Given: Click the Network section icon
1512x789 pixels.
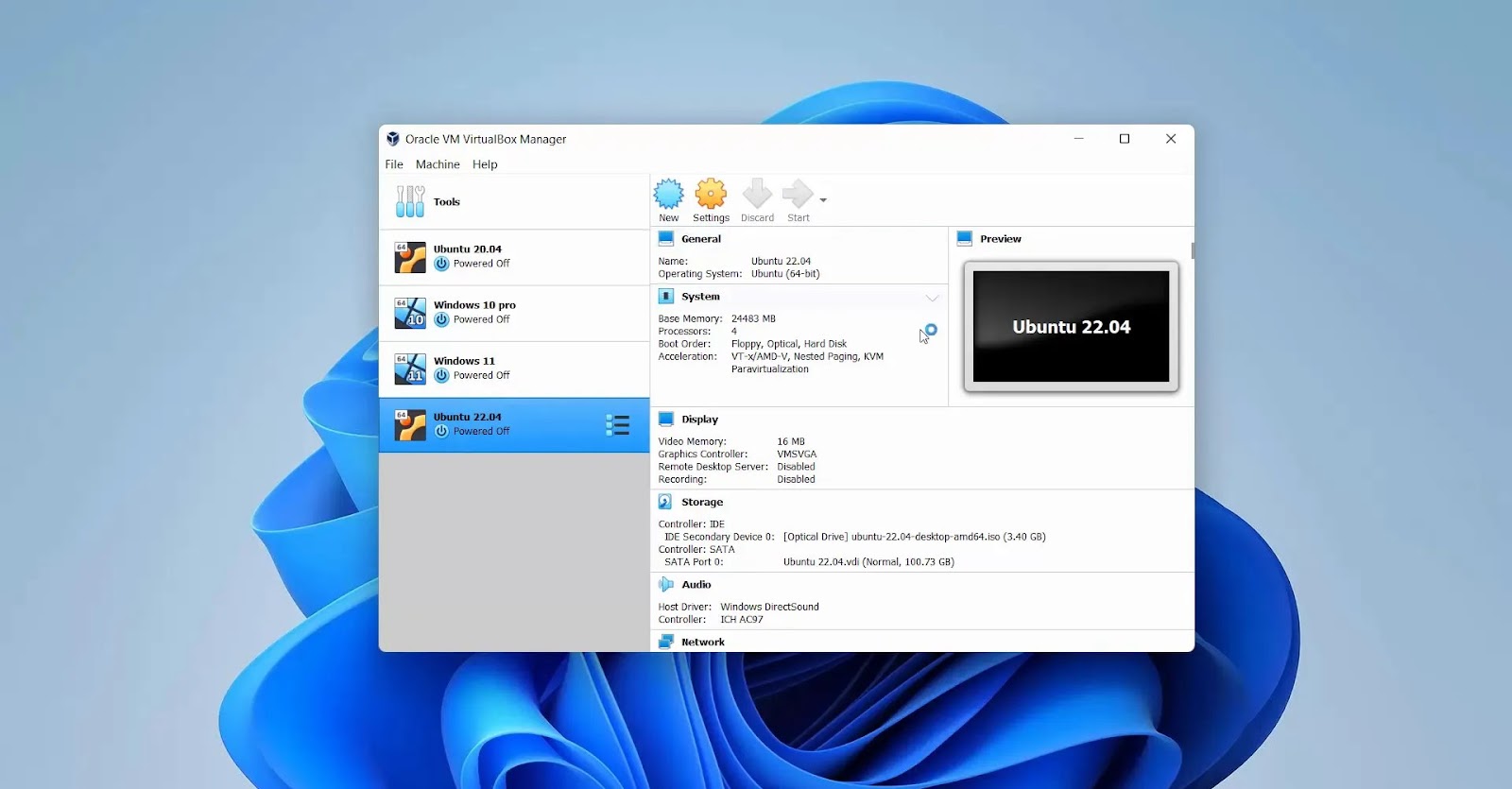Looking at the screenshot, I should pyautogui.click(x=666, y=642).
